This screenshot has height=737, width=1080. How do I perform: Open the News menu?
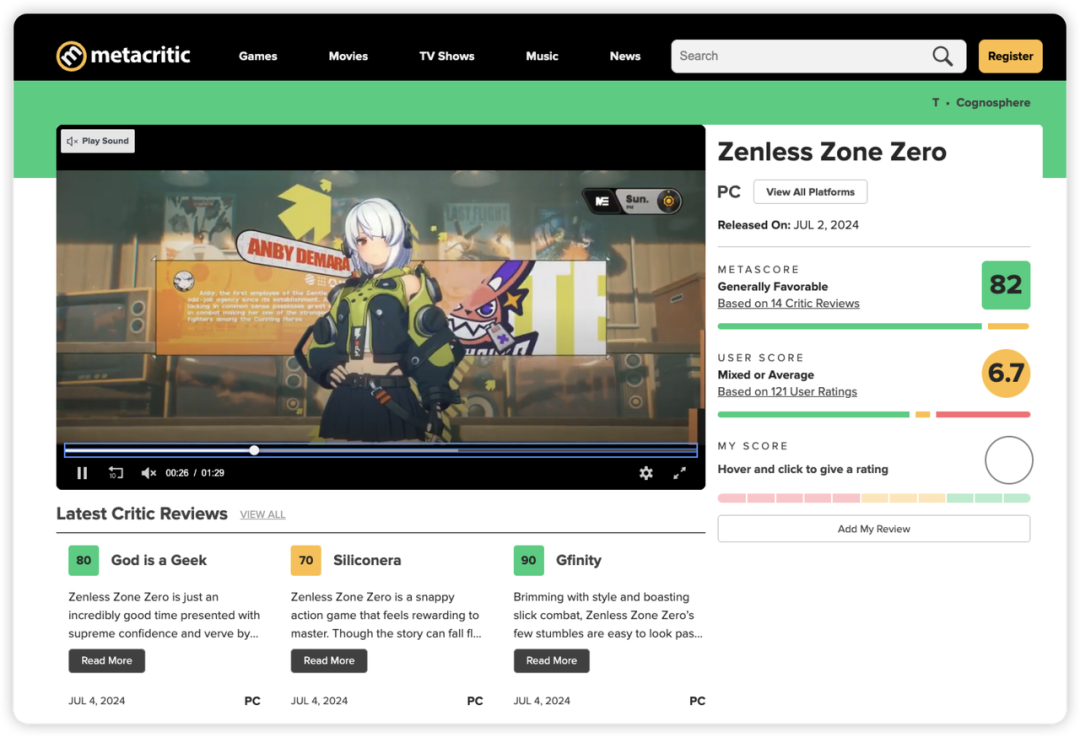[x=625, y=56]
